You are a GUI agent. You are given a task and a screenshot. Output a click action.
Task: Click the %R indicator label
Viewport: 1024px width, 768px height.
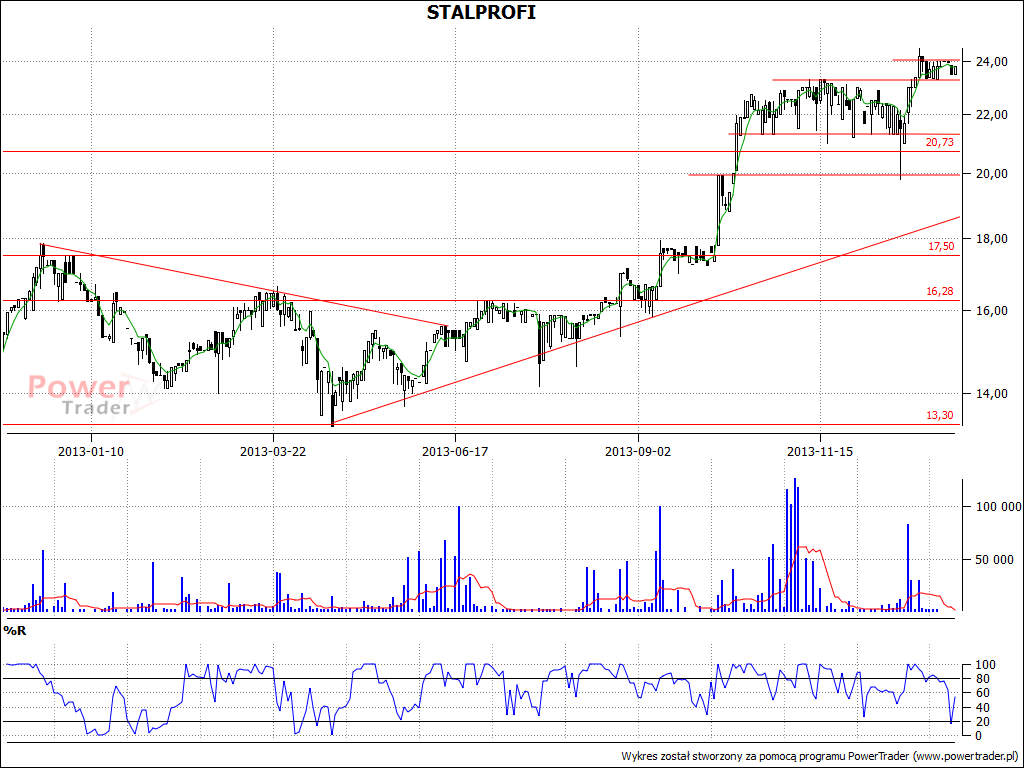click(14, 630)
